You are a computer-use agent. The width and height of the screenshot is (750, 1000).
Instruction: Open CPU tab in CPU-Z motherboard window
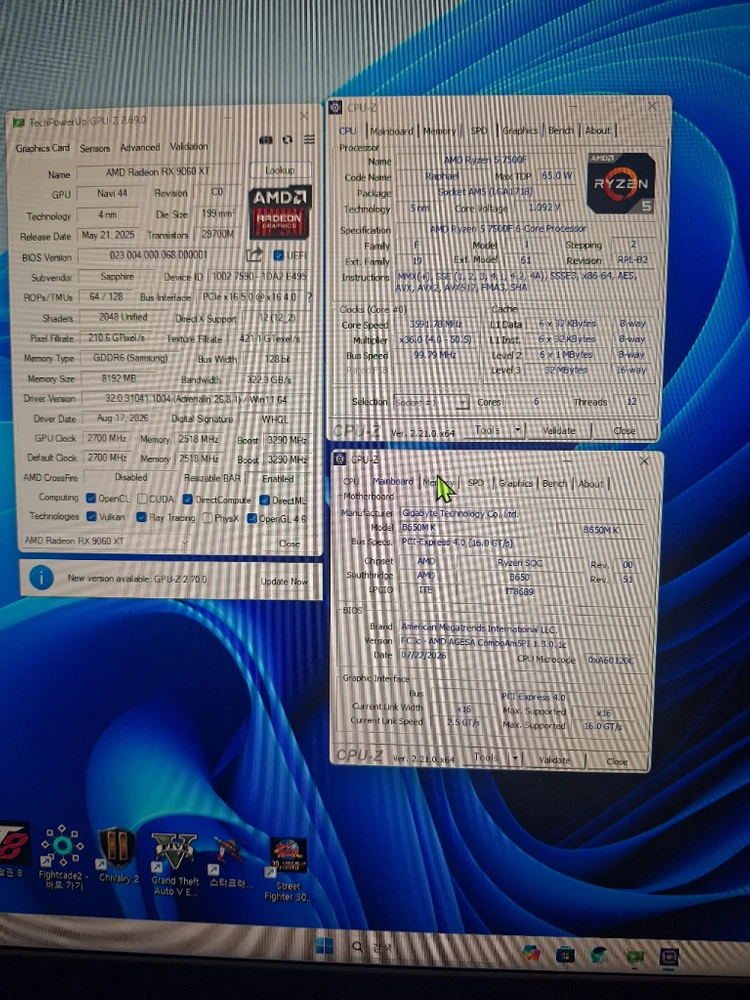pos(351,482)
